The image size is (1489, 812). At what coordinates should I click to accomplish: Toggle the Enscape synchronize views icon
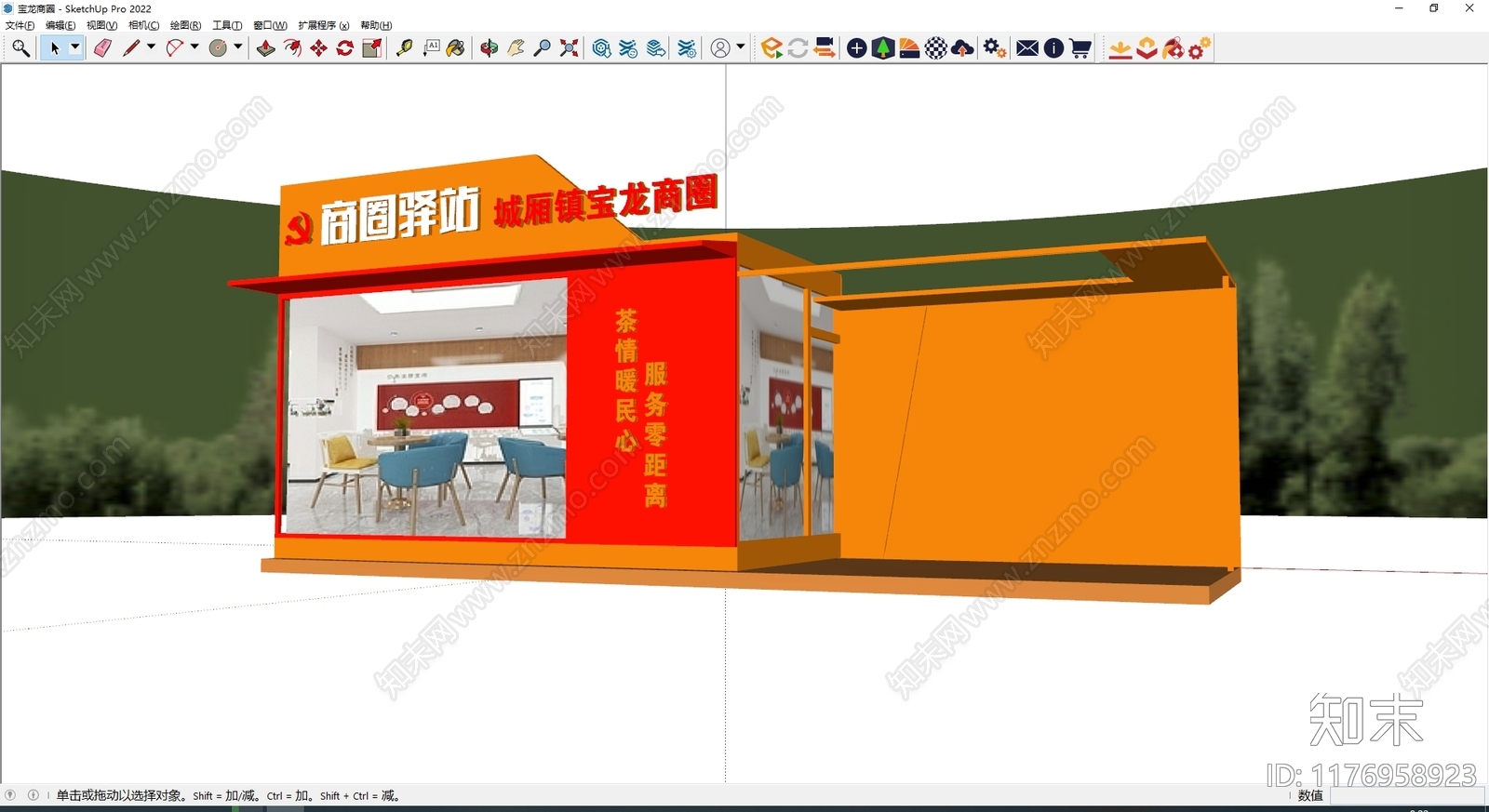824,48
